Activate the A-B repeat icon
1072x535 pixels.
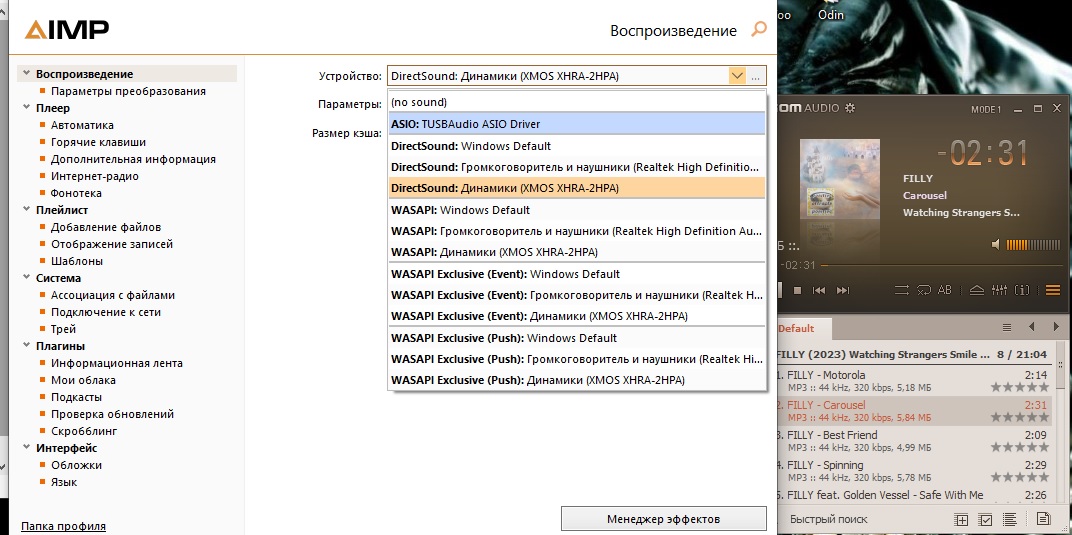tap(945, 290)
